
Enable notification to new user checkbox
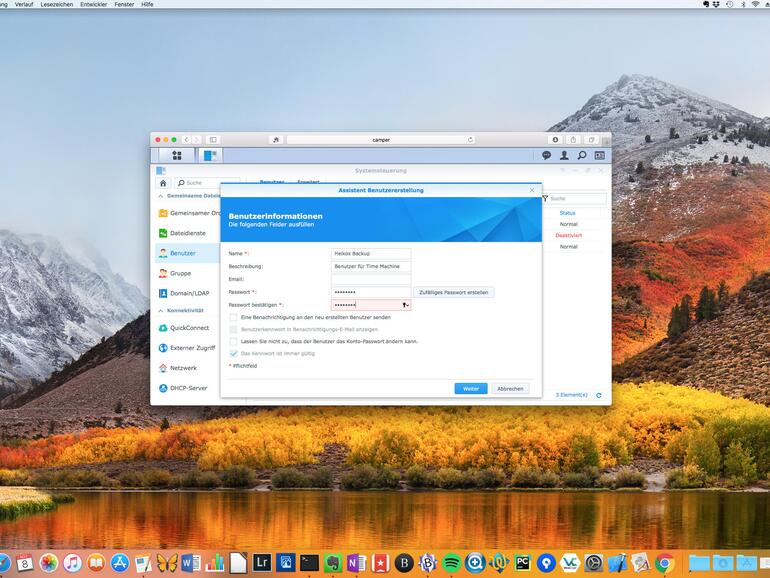tap(233, 317)
